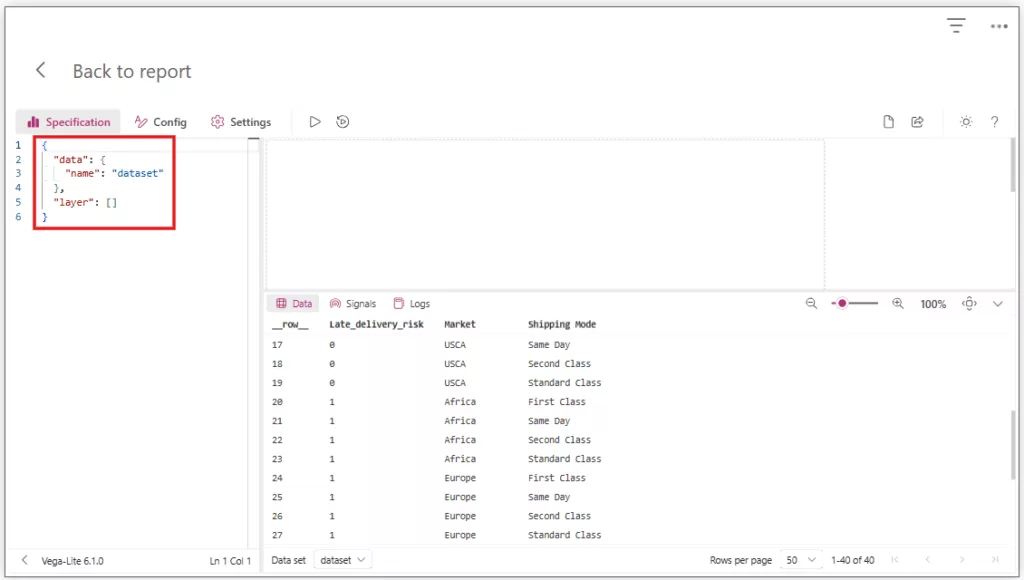Collapse the debug pane with the chevron
Image resolution: width=1024 pixels, height=580 pixels.
click(x=998, y=303)
